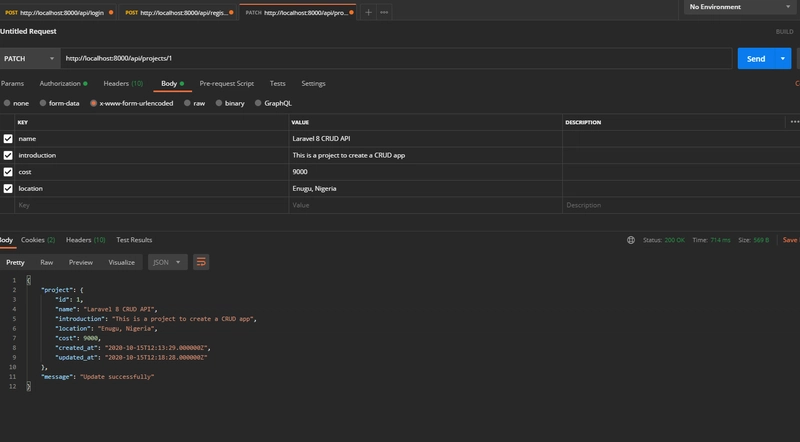This screenshot has height=442, width=800.
Task: Click the Status 200 OK text
Action: point(664,240)
